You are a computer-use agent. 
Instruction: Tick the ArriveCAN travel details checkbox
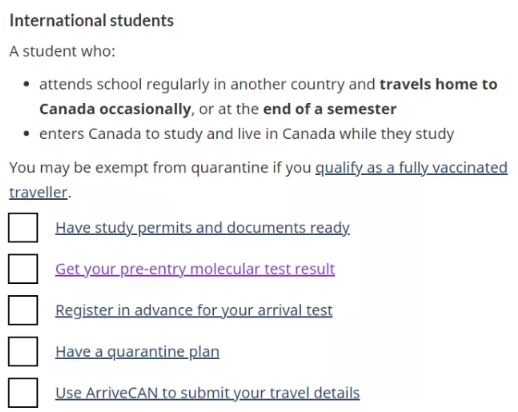(23, 393)
